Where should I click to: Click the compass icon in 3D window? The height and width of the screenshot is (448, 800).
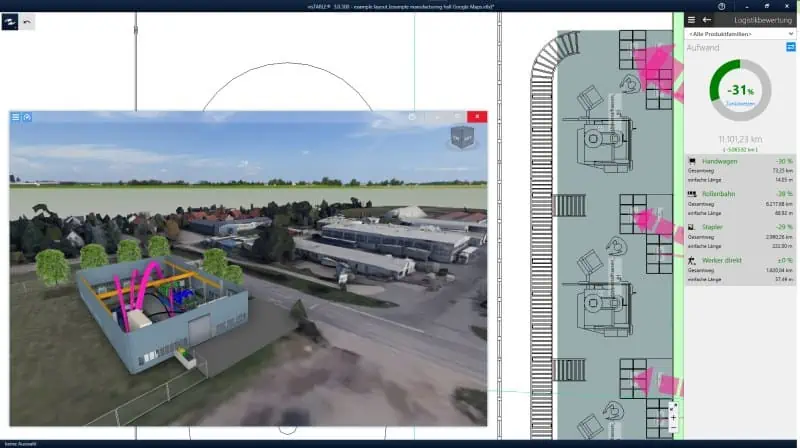click(x=27, y=117)
